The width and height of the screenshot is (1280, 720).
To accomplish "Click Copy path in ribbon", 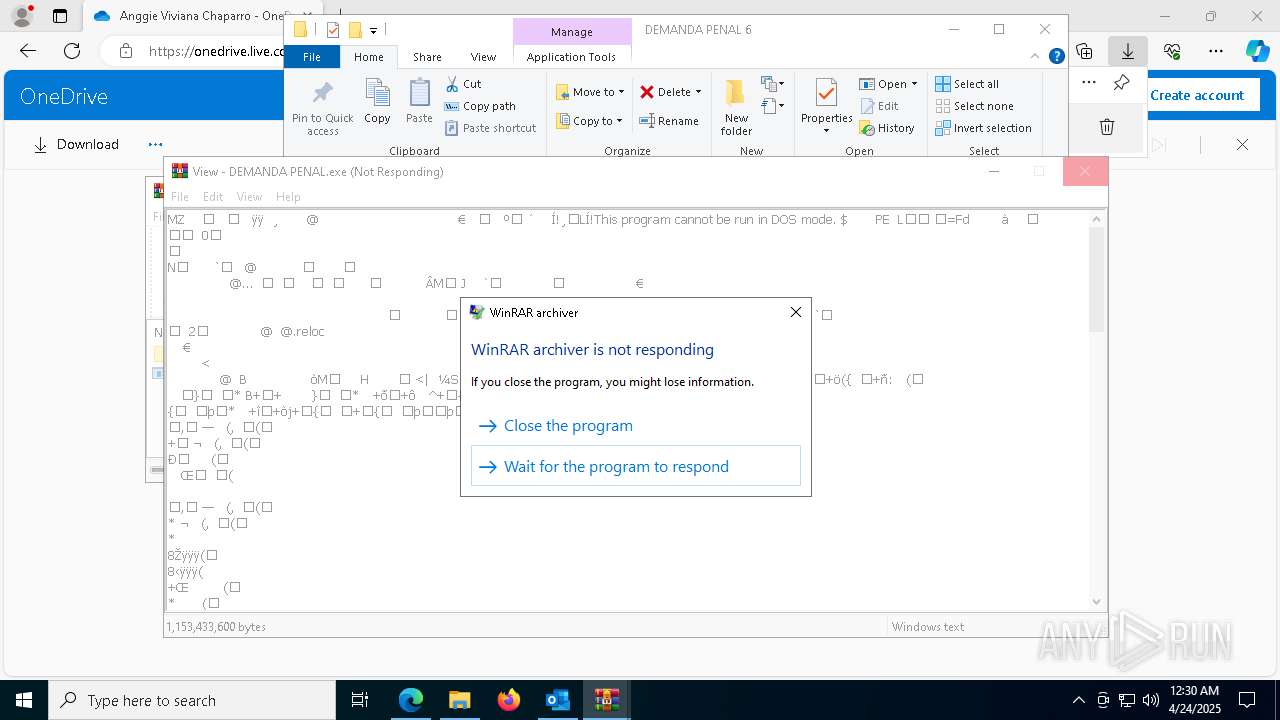I will tap(480, 106).
